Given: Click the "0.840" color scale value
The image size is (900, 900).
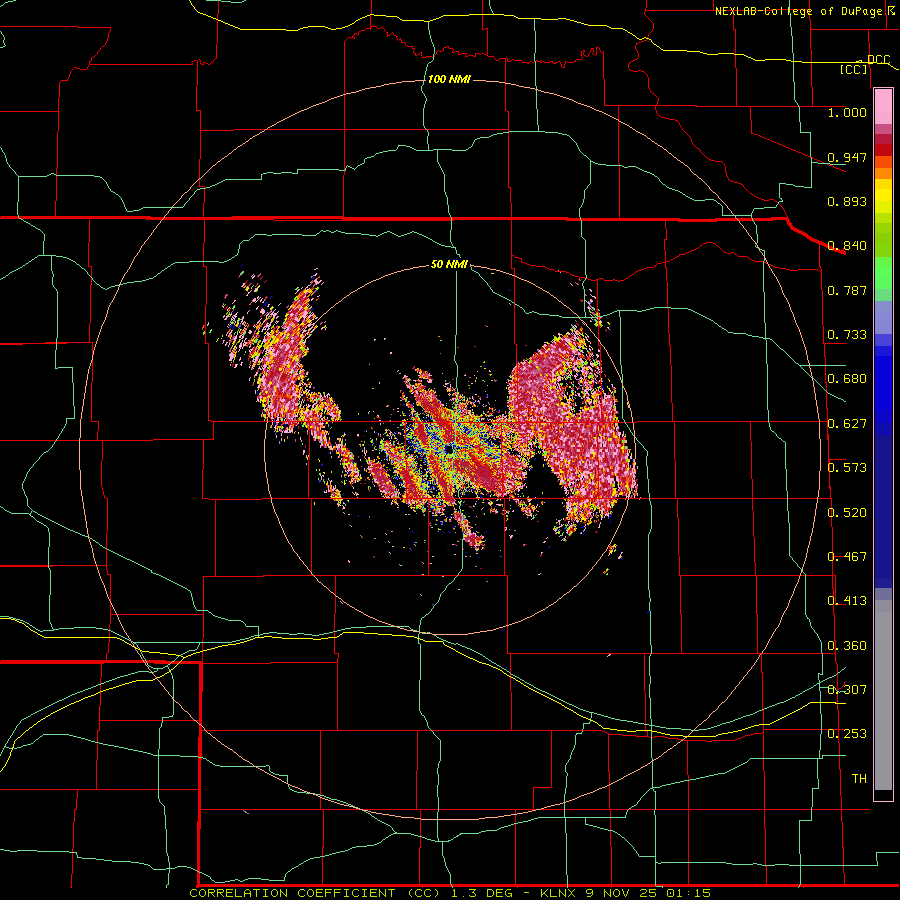Looking at the screenshot, I should (847, 246).
